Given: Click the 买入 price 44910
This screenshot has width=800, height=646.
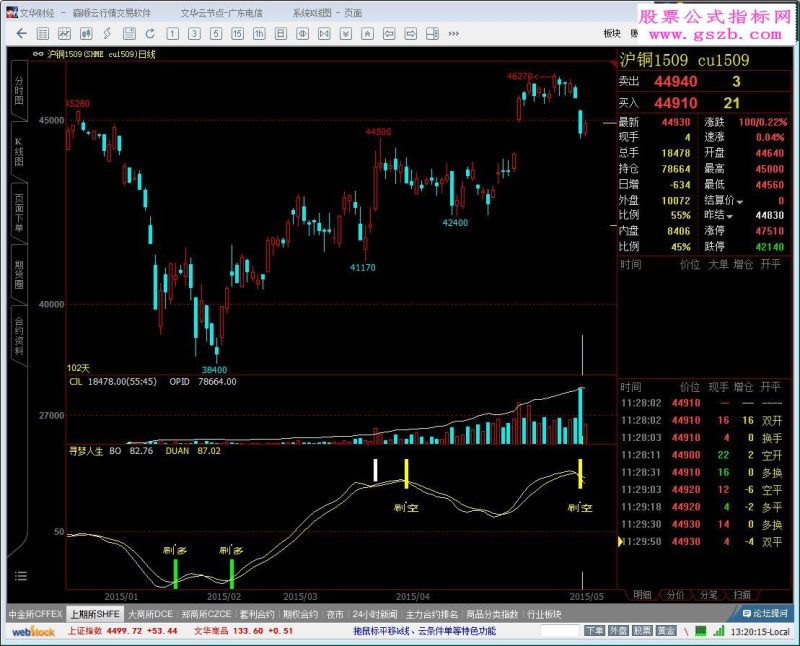Looking at the screenshot, I should point(676,104).
